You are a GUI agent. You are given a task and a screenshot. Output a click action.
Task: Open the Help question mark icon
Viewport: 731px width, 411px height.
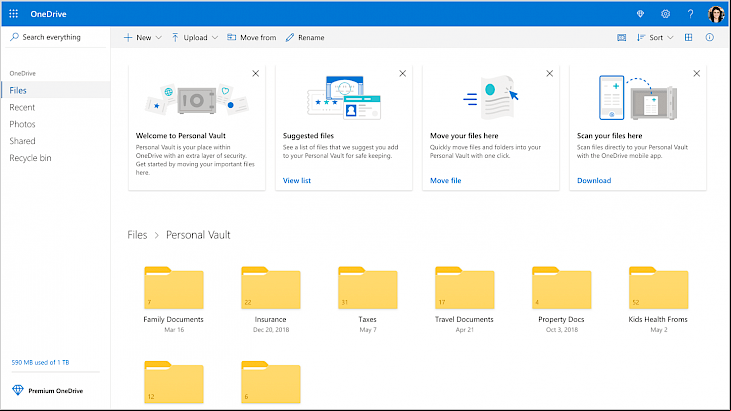click(690, 14)
